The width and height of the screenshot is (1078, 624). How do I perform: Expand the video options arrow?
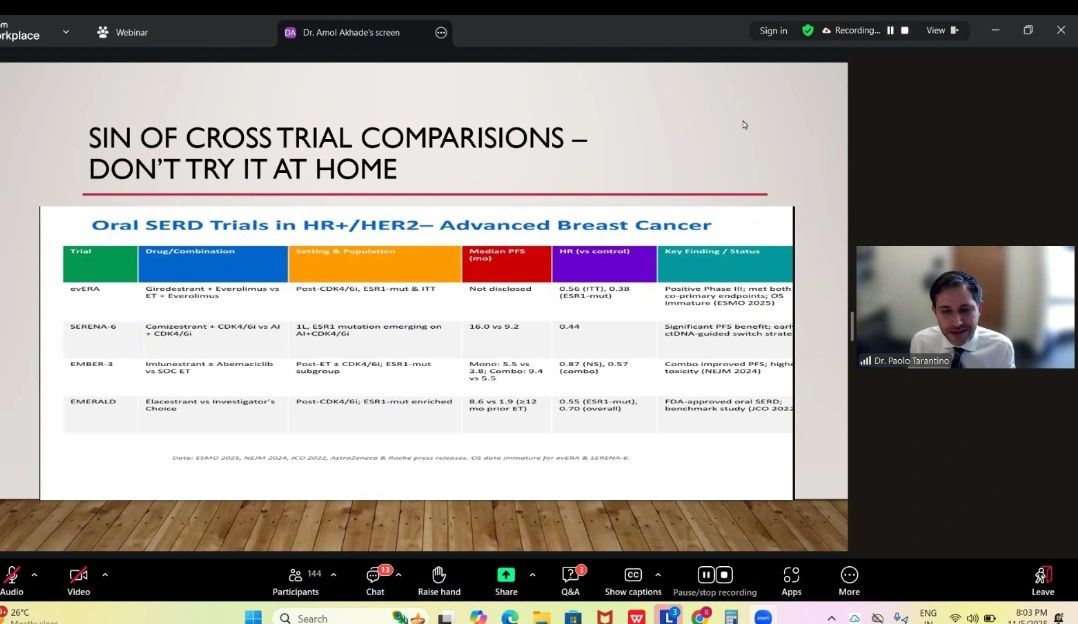(x=105, y=575)
